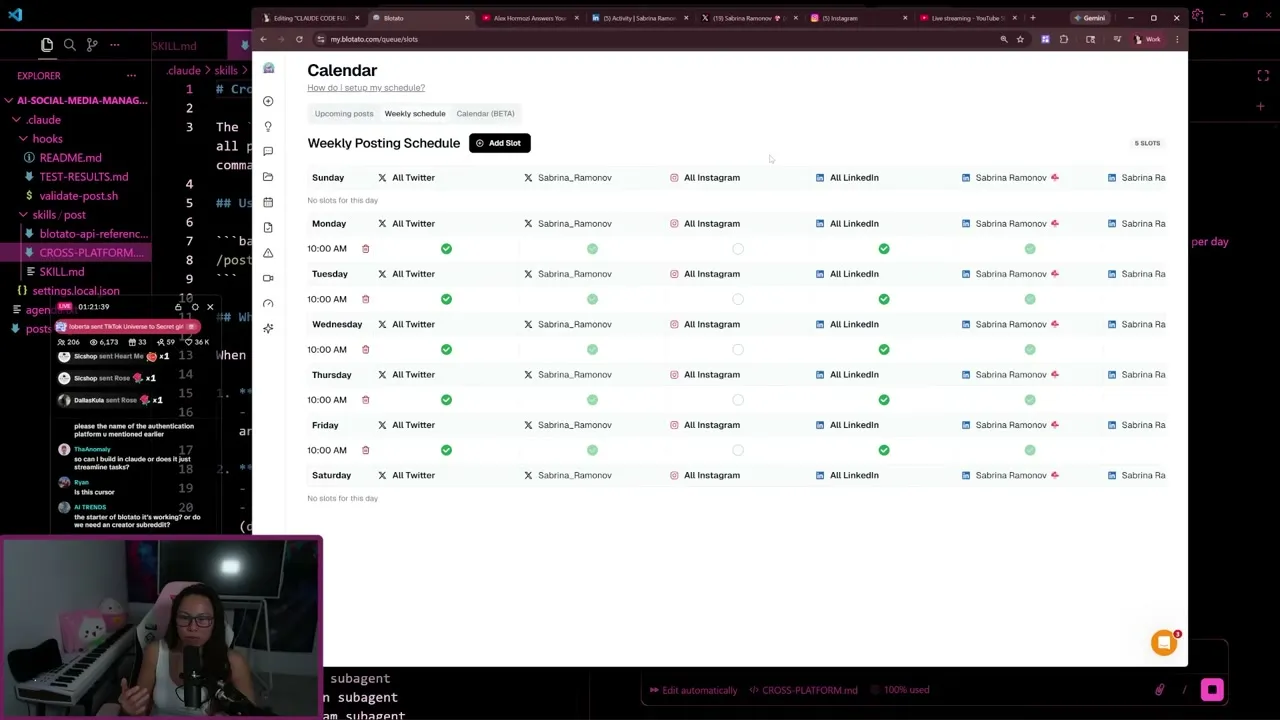Open the calendar icon in Blotato sidebar
The width and height of the screenshot is (1280, 720).
(x=268, y=202)
